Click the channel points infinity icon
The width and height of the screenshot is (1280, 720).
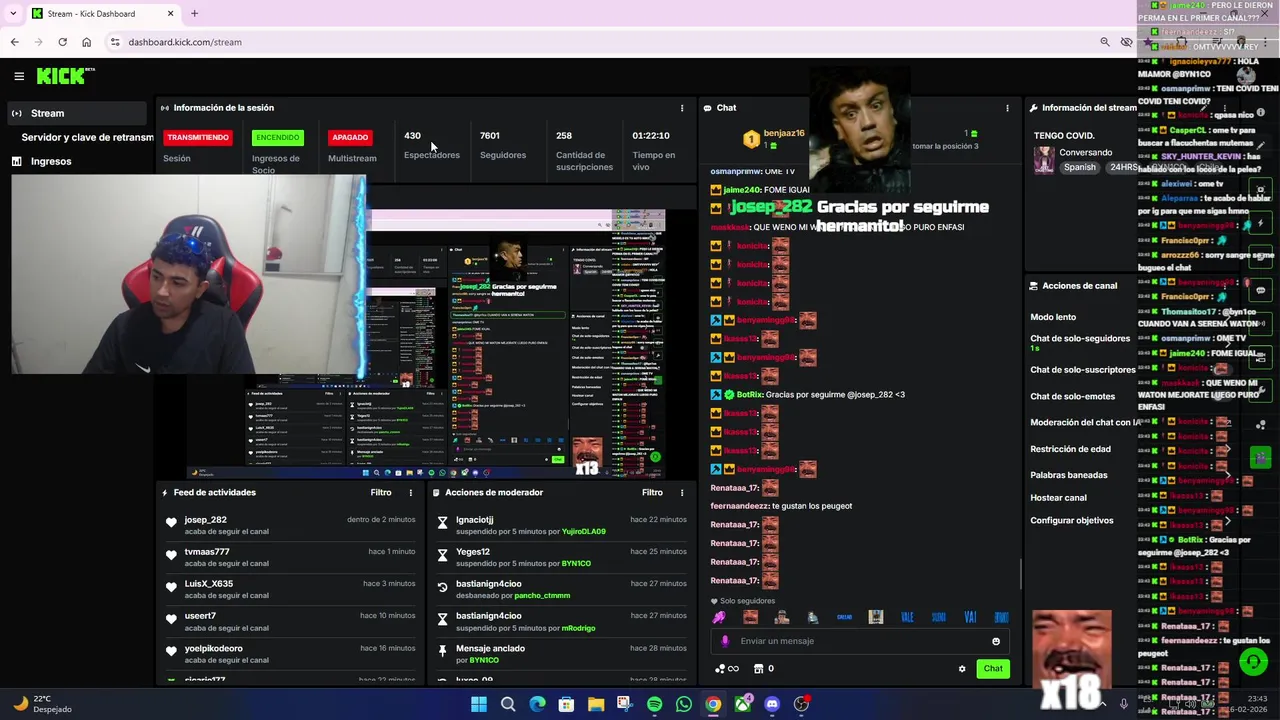coord(727,669)
